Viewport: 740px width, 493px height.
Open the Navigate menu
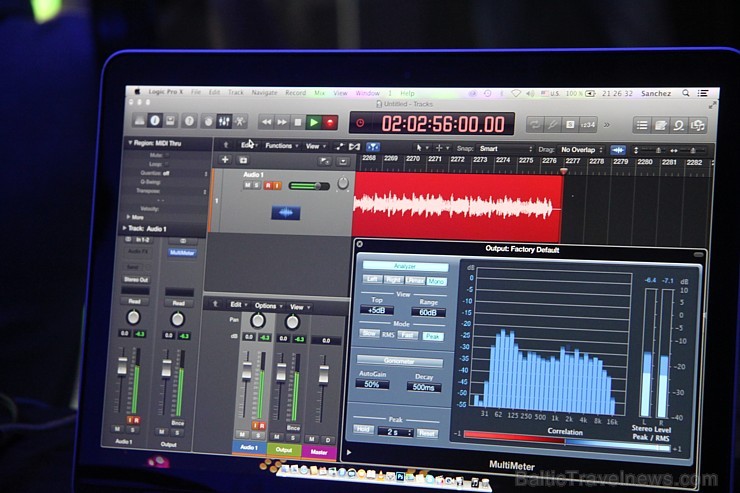point(264,92)
